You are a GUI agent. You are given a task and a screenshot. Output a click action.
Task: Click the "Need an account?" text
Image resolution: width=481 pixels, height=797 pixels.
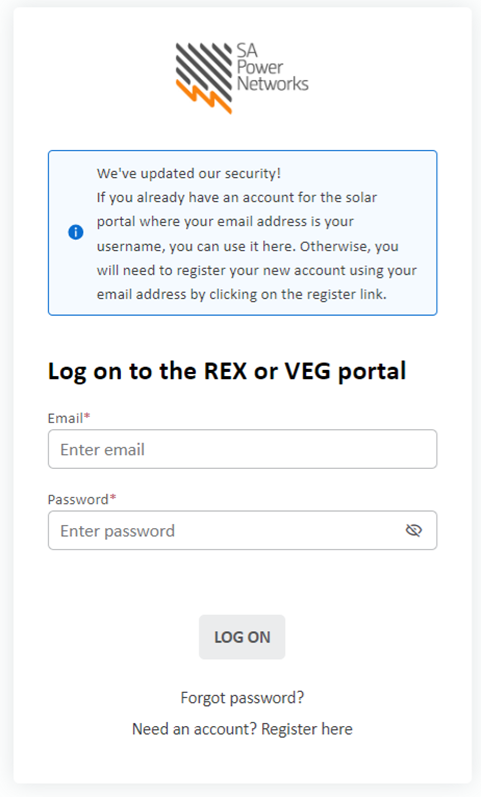click(195, 729)
